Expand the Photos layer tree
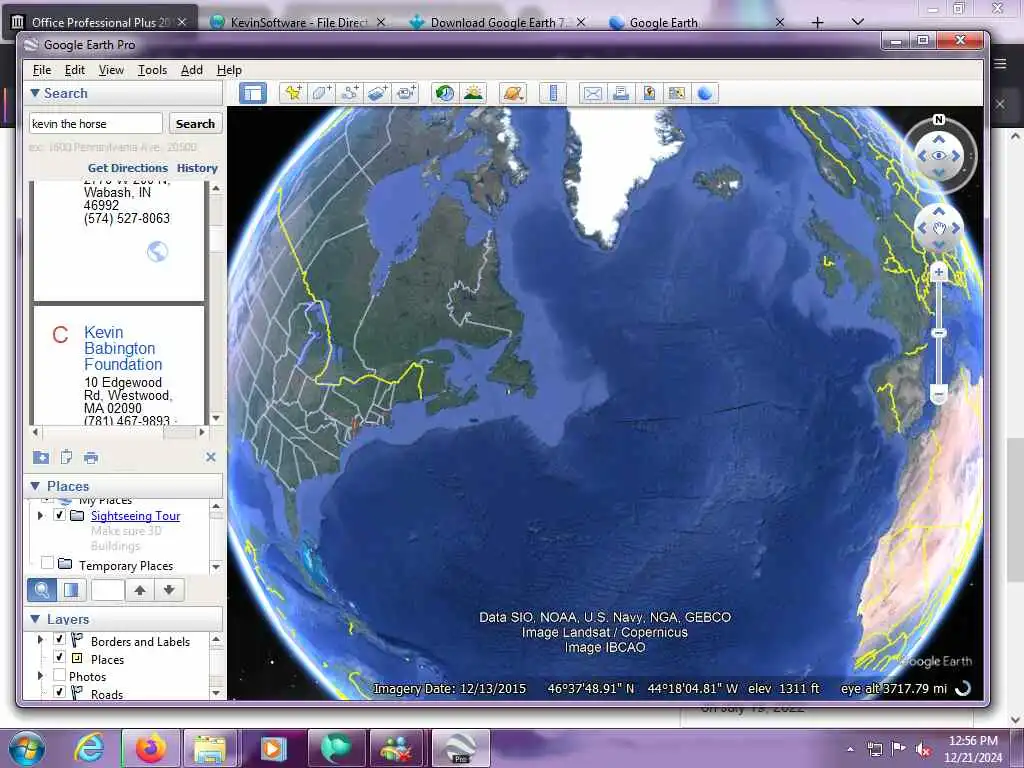 pos(40,676)
